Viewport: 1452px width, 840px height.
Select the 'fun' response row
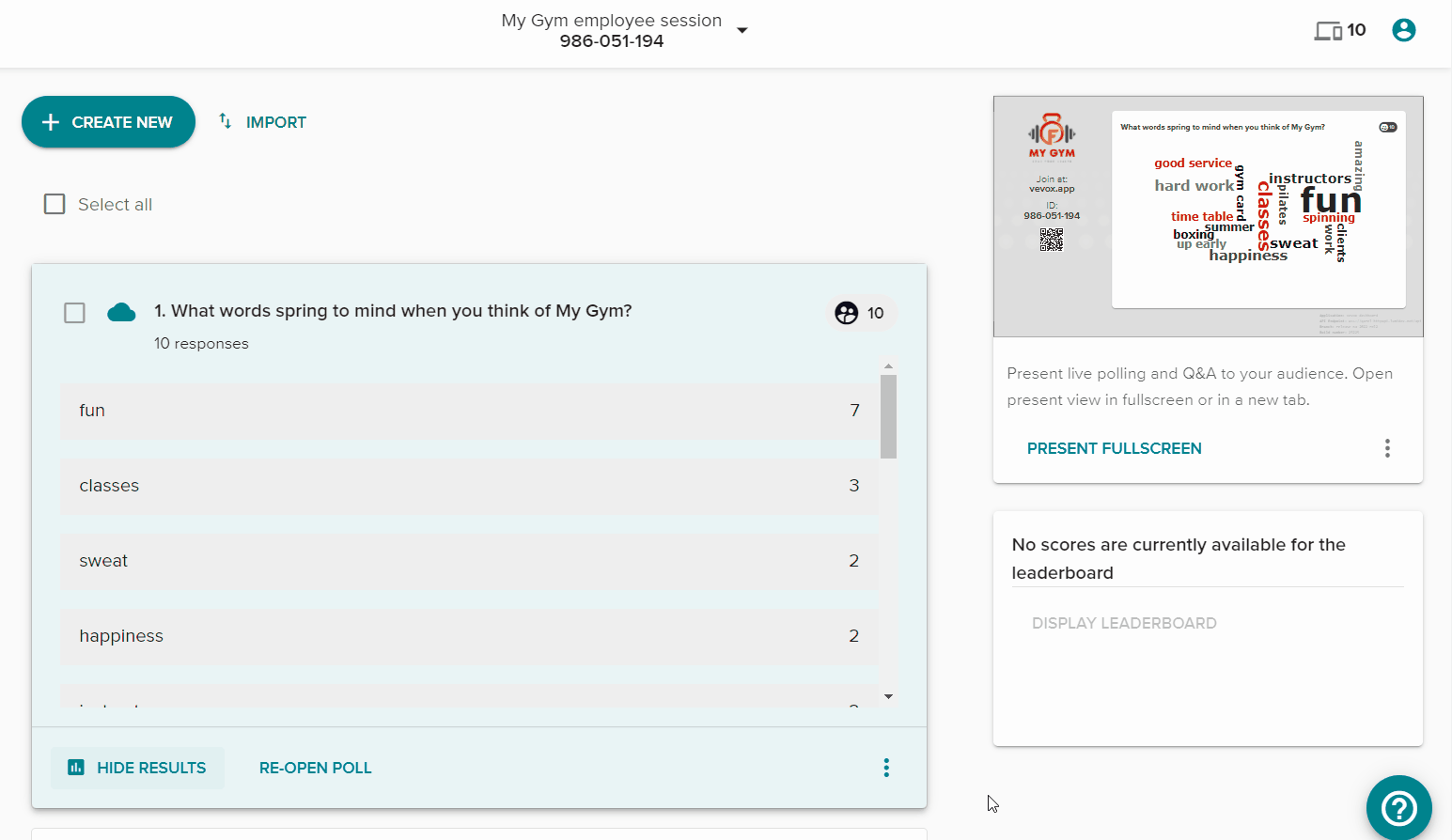point(469,411)
